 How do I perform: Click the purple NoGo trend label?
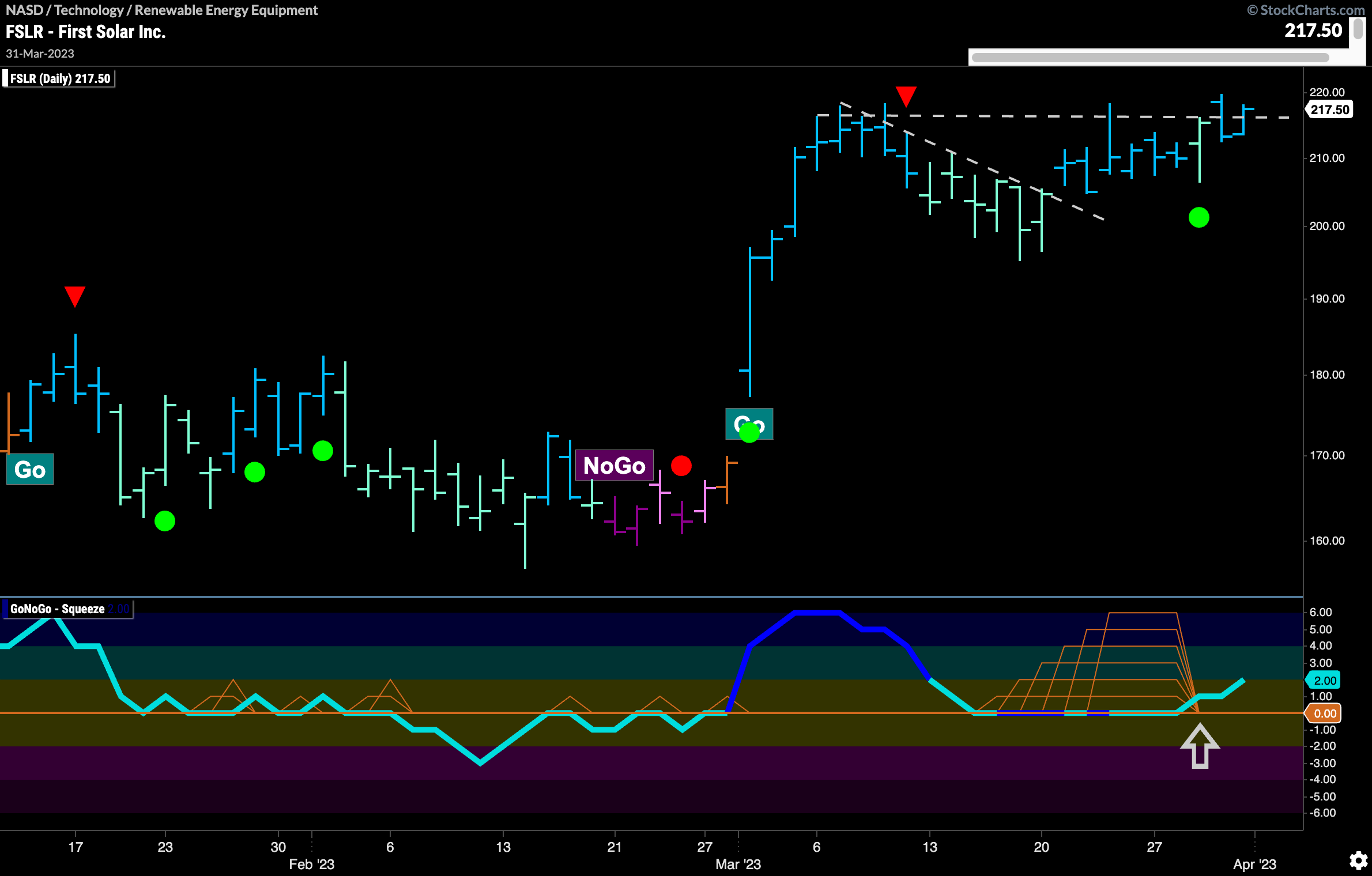pyautogui.click(x=615, y=465)
